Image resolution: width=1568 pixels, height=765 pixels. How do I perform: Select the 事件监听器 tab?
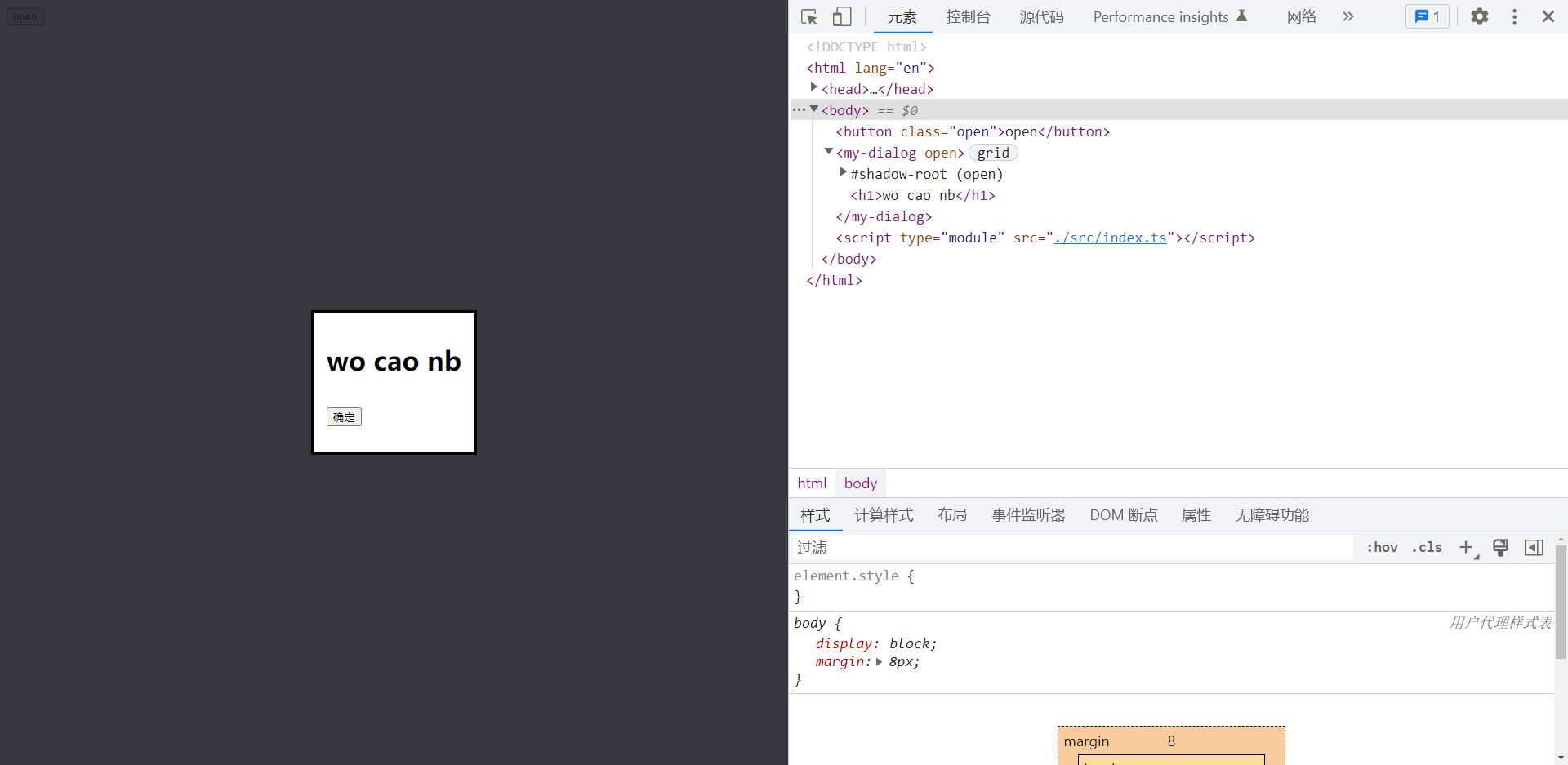tap(1028, 515)
